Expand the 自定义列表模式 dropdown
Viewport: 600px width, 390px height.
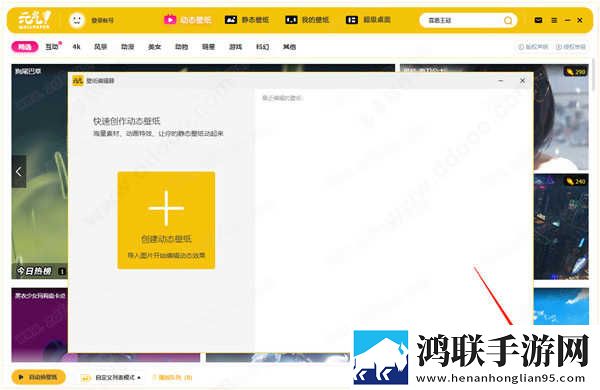[x=118, y=377]
